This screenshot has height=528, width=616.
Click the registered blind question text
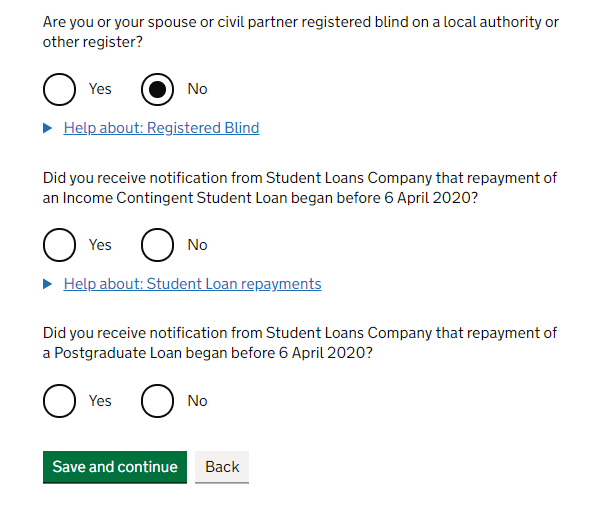pos(301,32)
